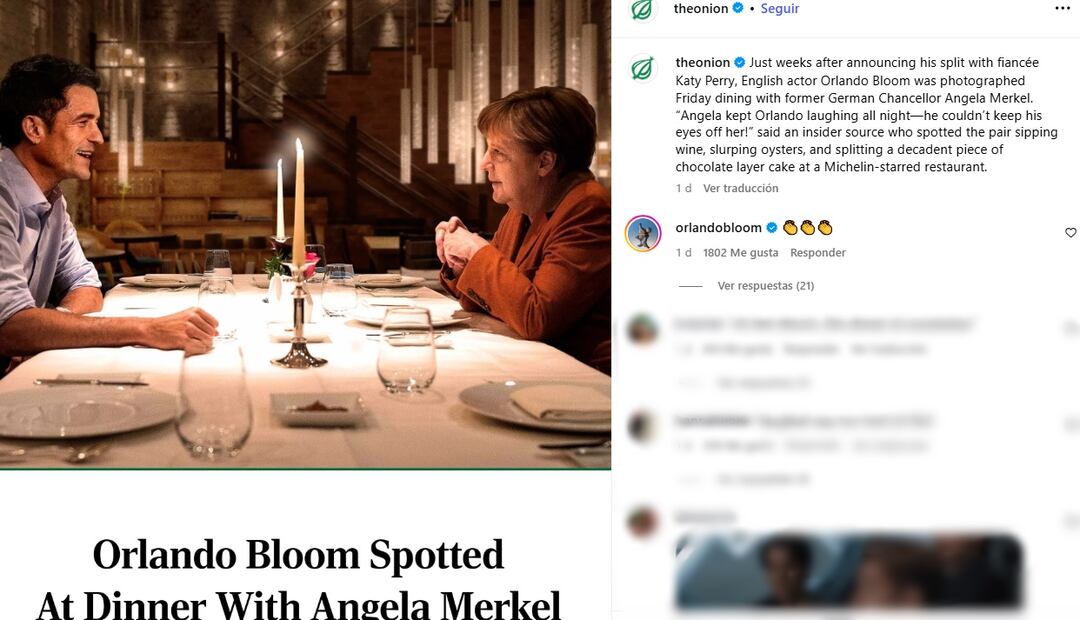Click the second blurred commenter's avatar
This screenshot has width=1080, height=620.
coord(643,426)
